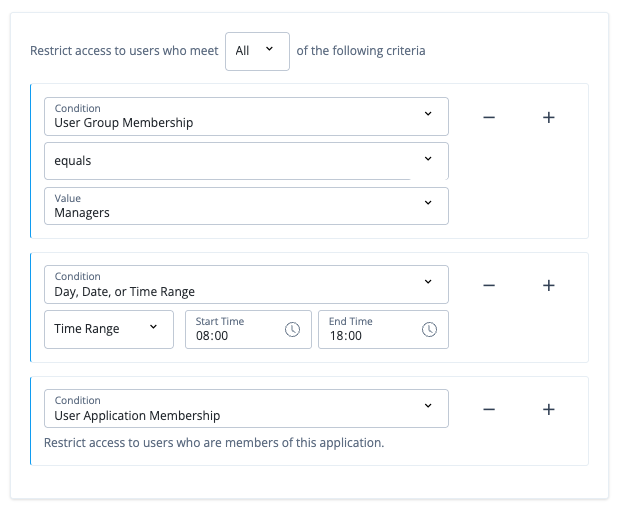Open the Time Range type dropdown
This screenshot has height=512, width=621.
[x=109, y=329]
